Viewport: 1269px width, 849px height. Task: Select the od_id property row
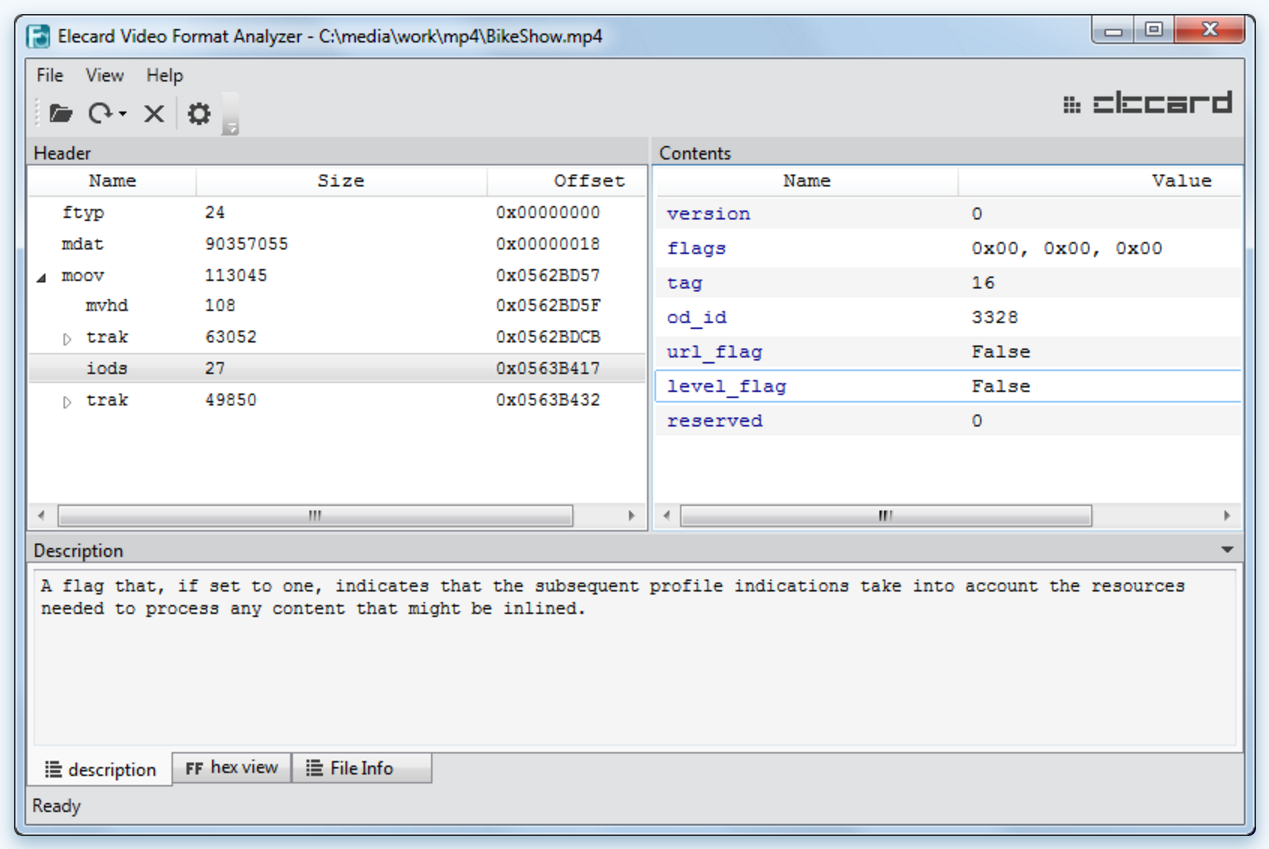click(x=948, y=317)
